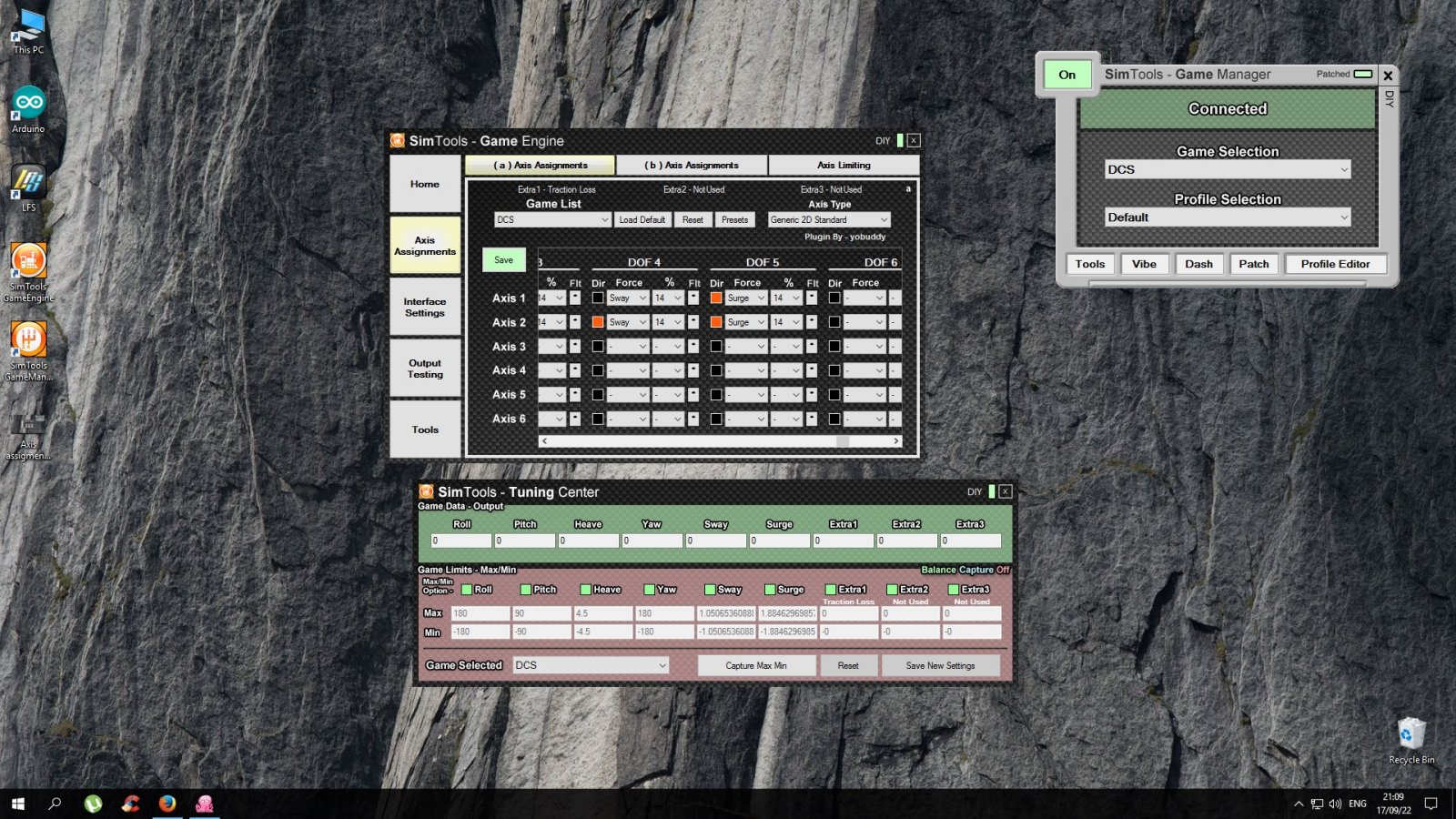
Task: Open taskbar search magnifier
Action: 55,804
